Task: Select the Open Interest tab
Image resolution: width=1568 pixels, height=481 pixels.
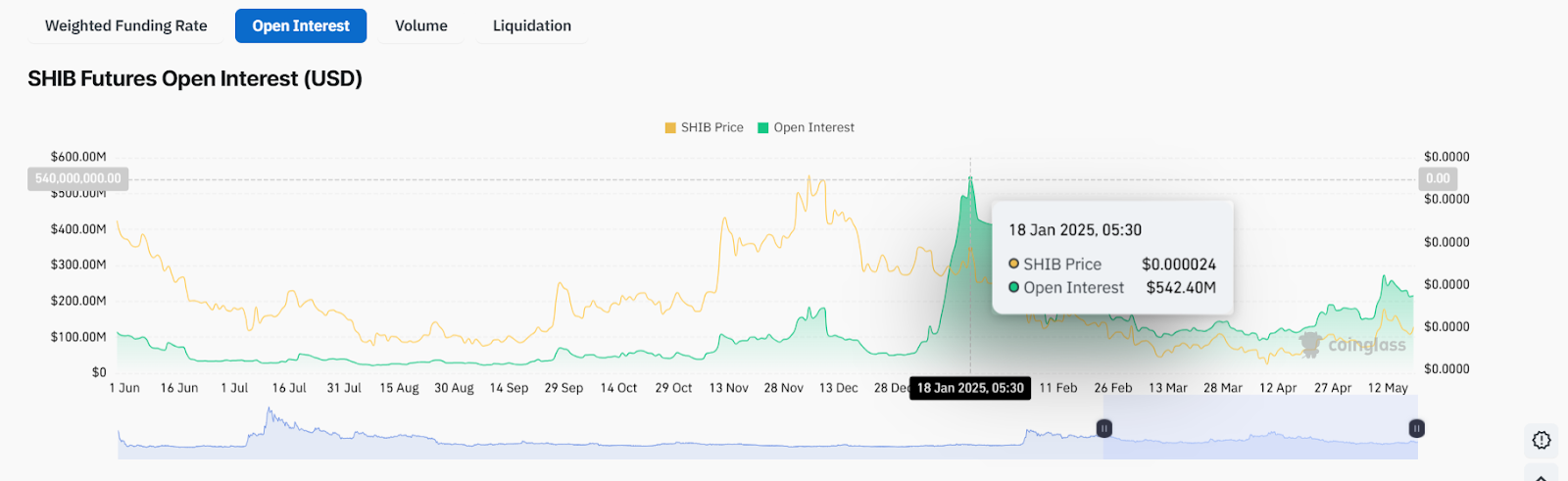Action: pos(301,26)
